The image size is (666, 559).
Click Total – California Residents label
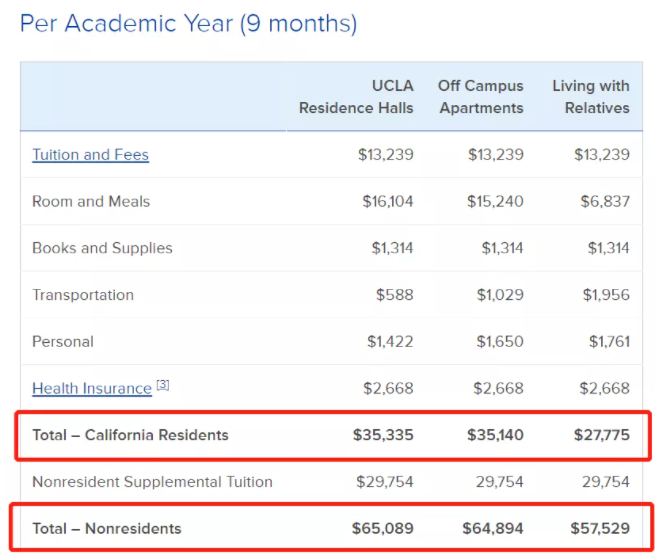pyautogui.click(x=130, y=435)
